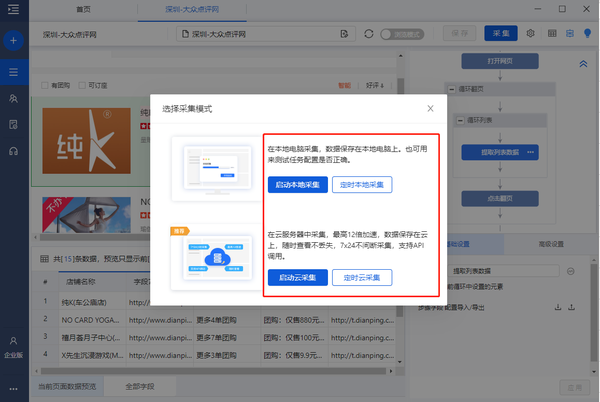Check the 有团购 checkbox
This screenshot has height=402, width=600.
44,85
